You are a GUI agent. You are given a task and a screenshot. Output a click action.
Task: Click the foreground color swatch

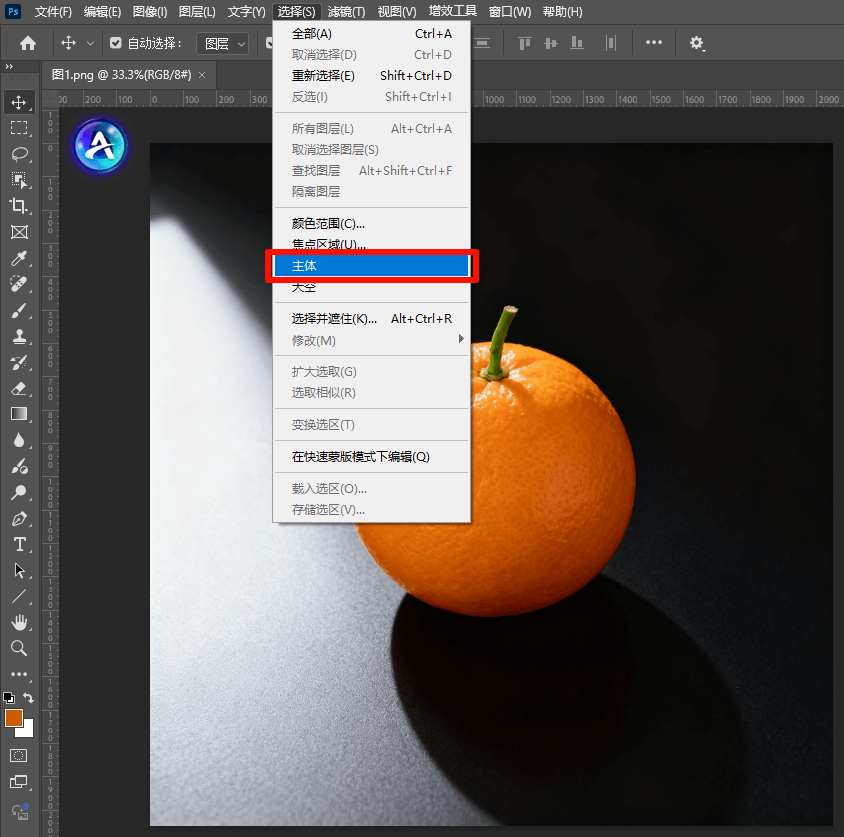click(14, 718)
